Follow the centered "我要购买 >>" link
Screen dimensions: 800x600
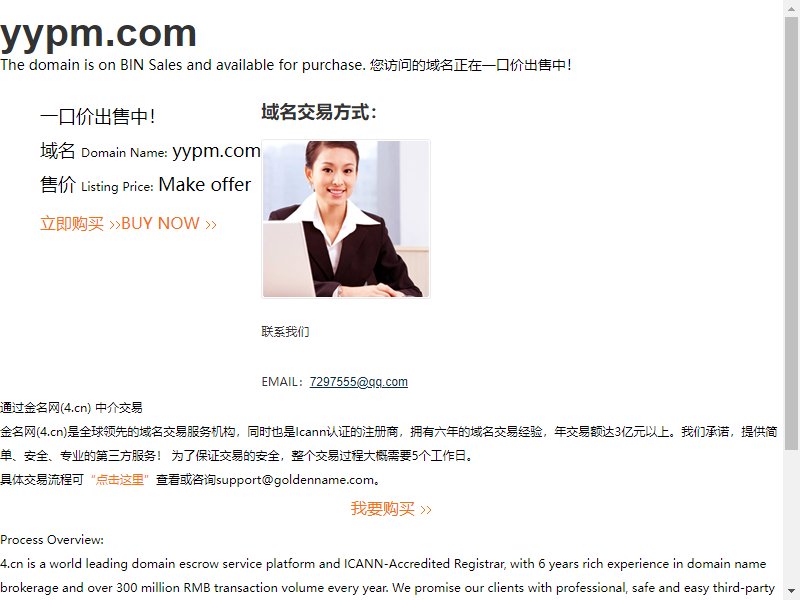pos(391,509)
